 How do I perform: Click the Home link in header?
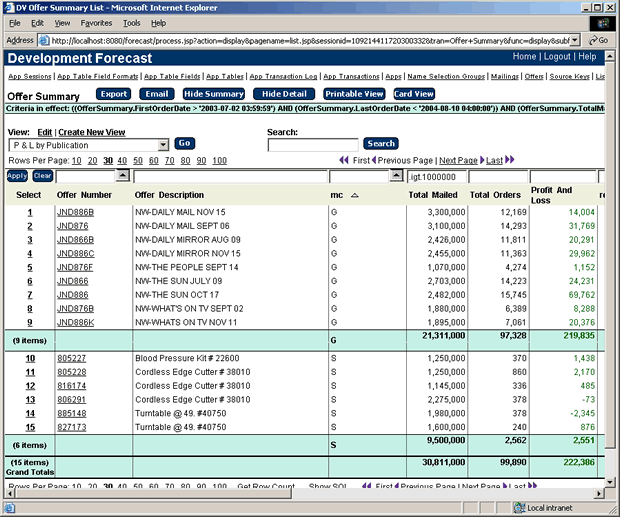point(524,57)
